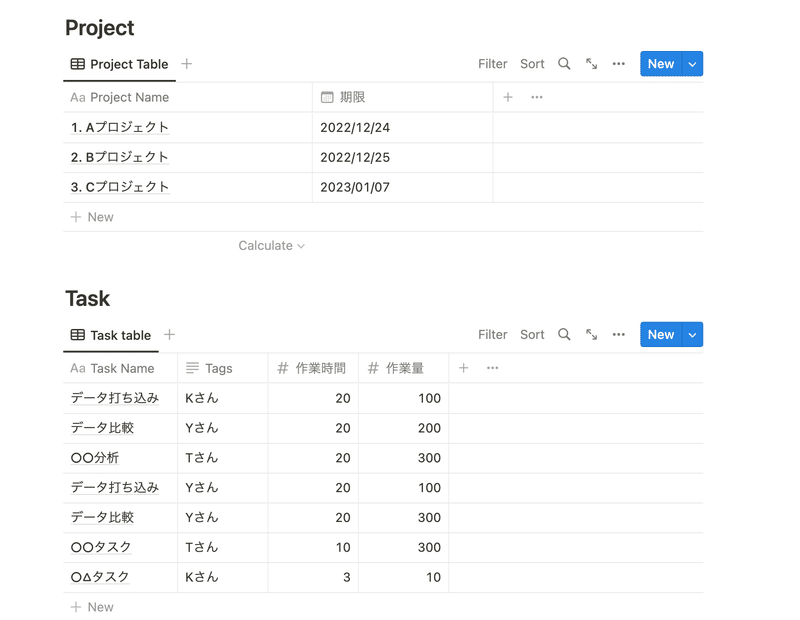800x620 pixels.
Task: Select the Task table view tab
Action: coord(111,335)
